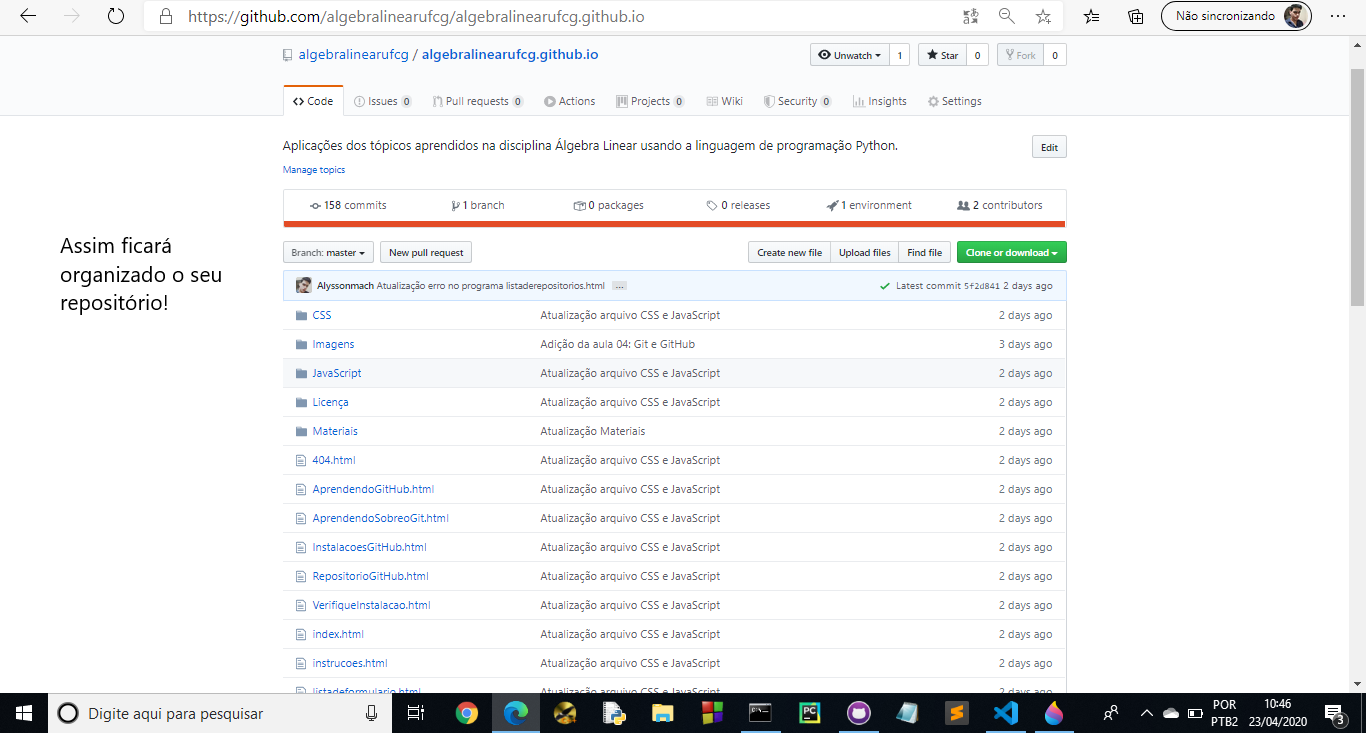Switch to the Insights tab
1366x733 pixels.
[879, 101]
